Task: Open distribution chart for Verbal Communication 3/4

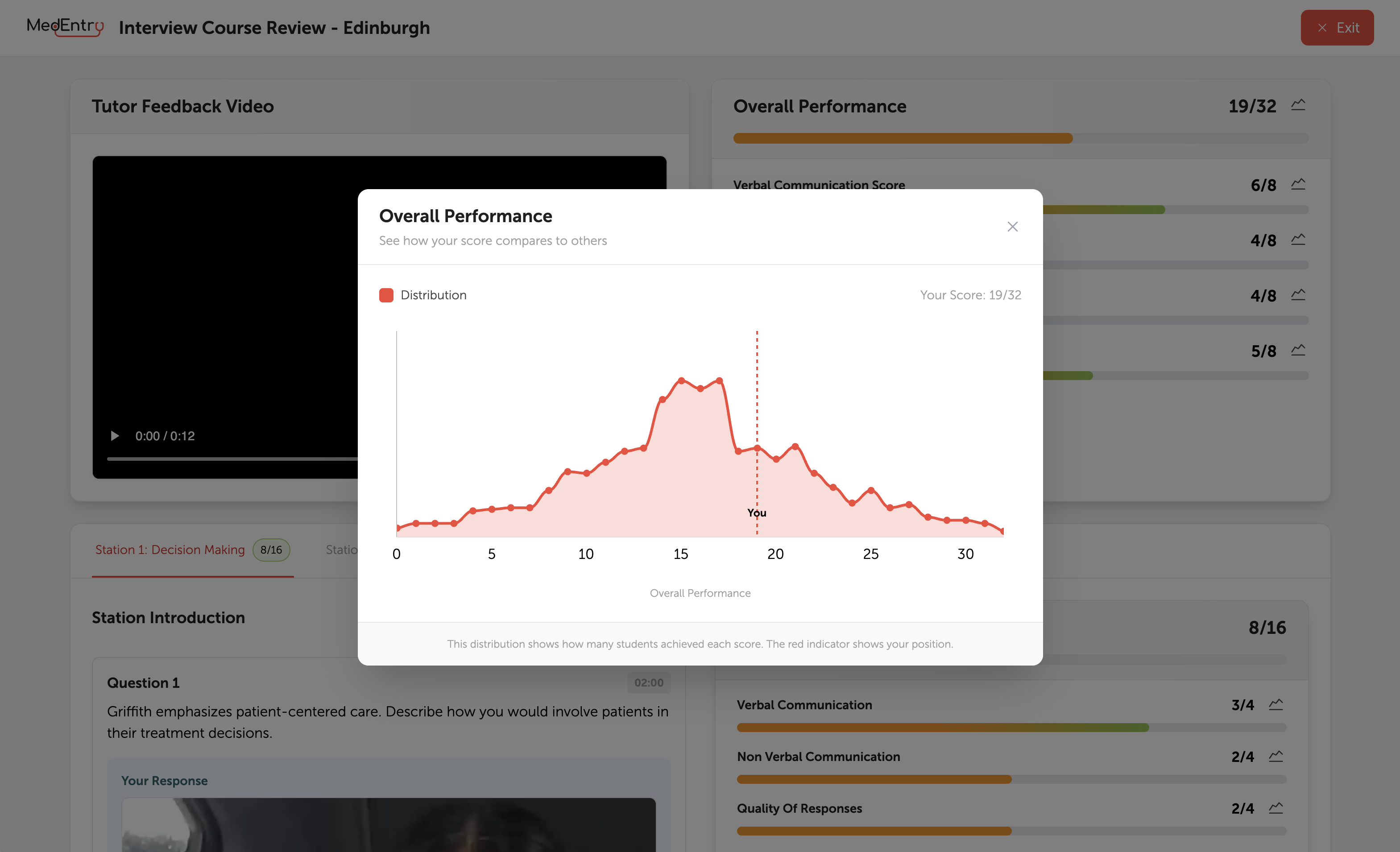Action: point(1276,705)
